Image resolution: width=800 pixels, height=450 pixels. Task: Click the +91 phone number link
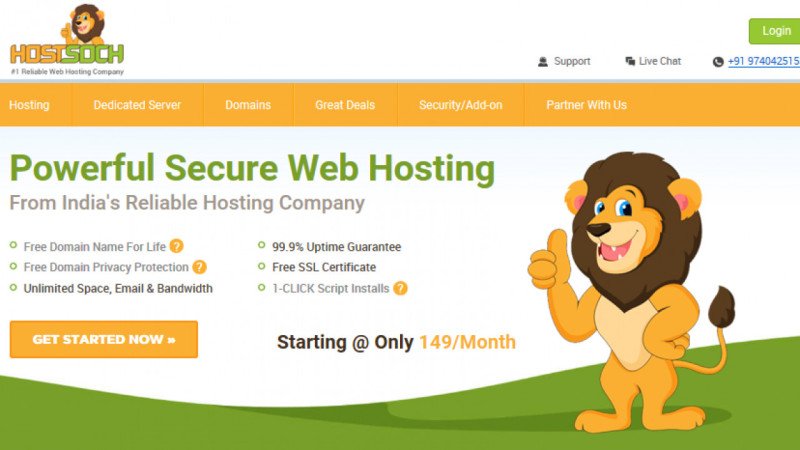click(x=764, y=61)
